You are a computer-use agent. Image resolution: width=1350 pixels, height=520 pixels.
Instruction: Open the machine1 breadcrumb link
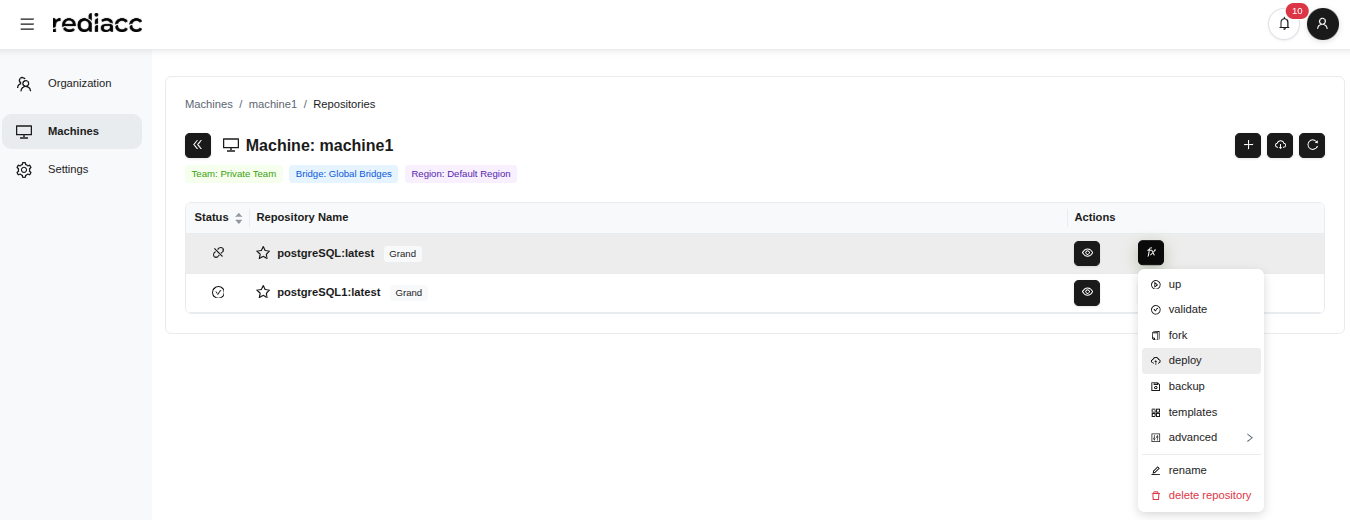[273, 104]
